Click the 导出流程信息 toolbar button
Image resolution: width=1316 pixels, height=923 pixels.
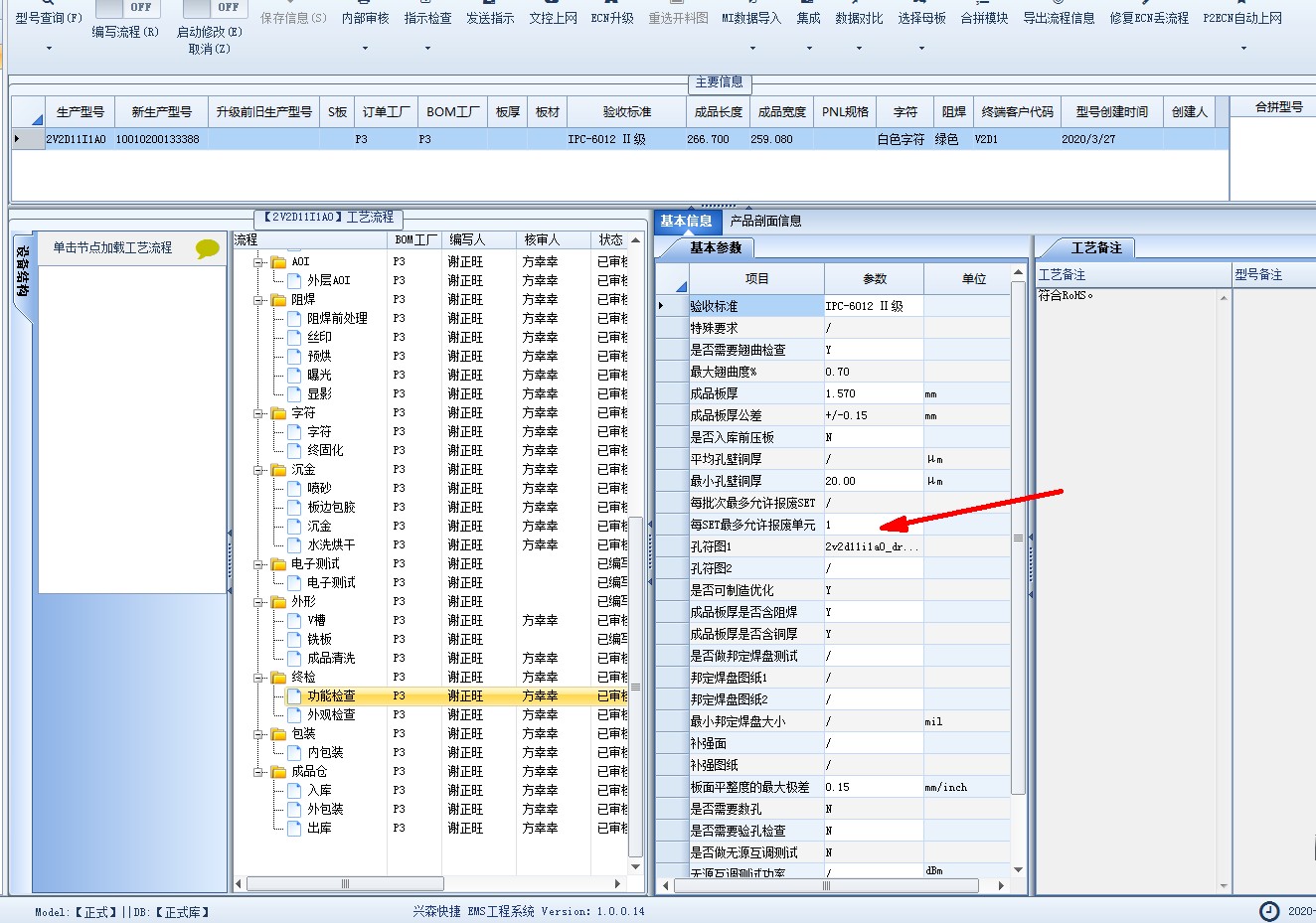(1059, 18)
